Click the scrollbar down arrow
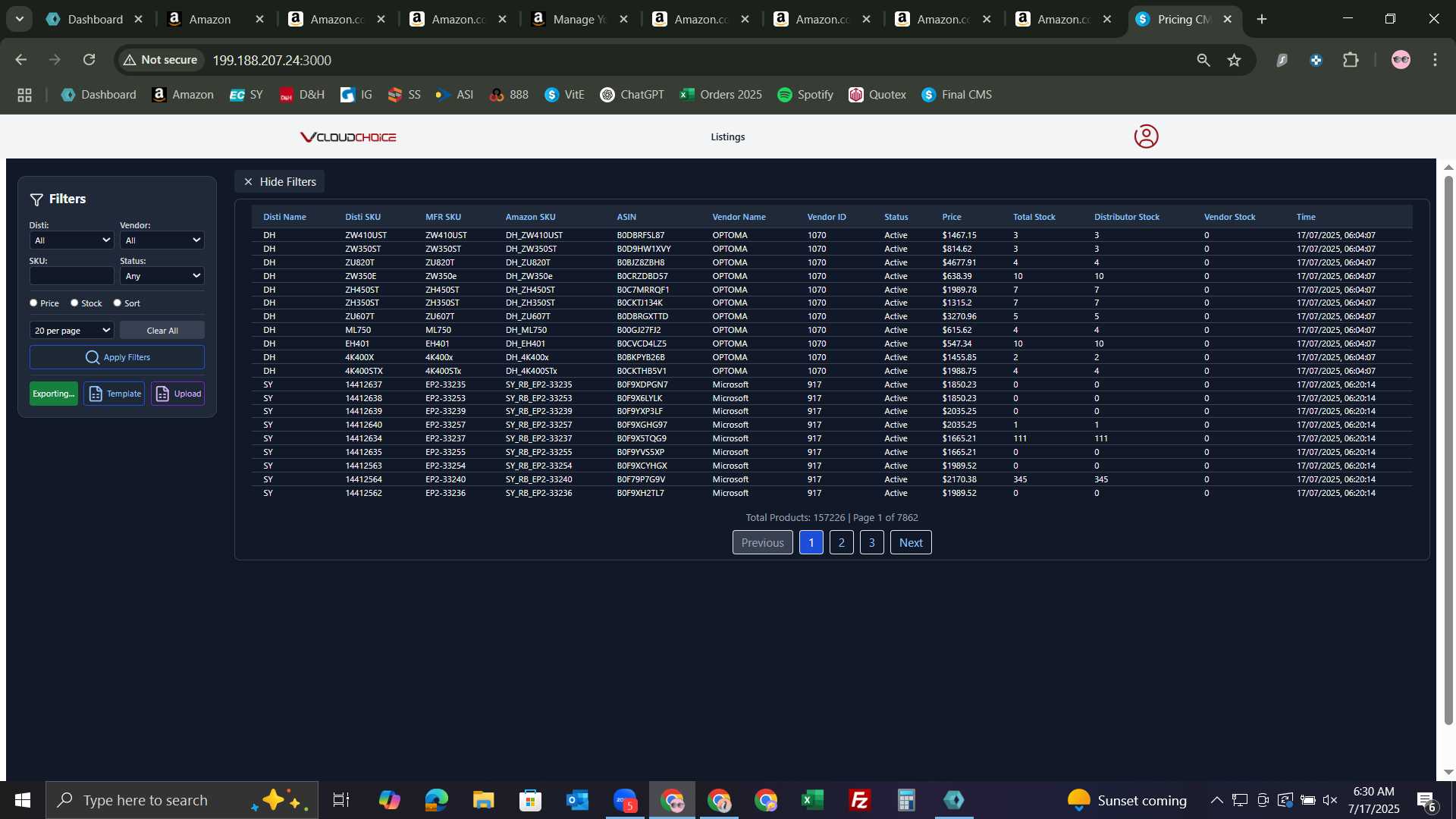 [x=1448, y=772]
